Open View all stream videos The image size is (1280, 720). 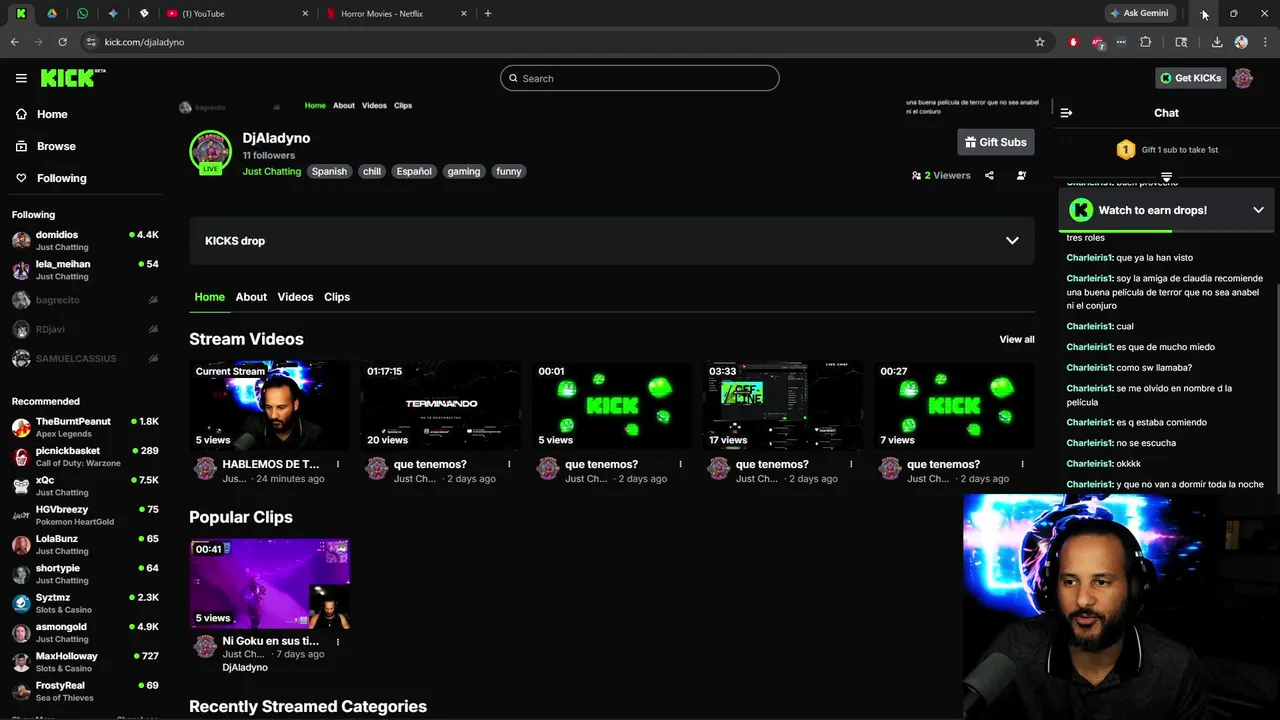1017,339
